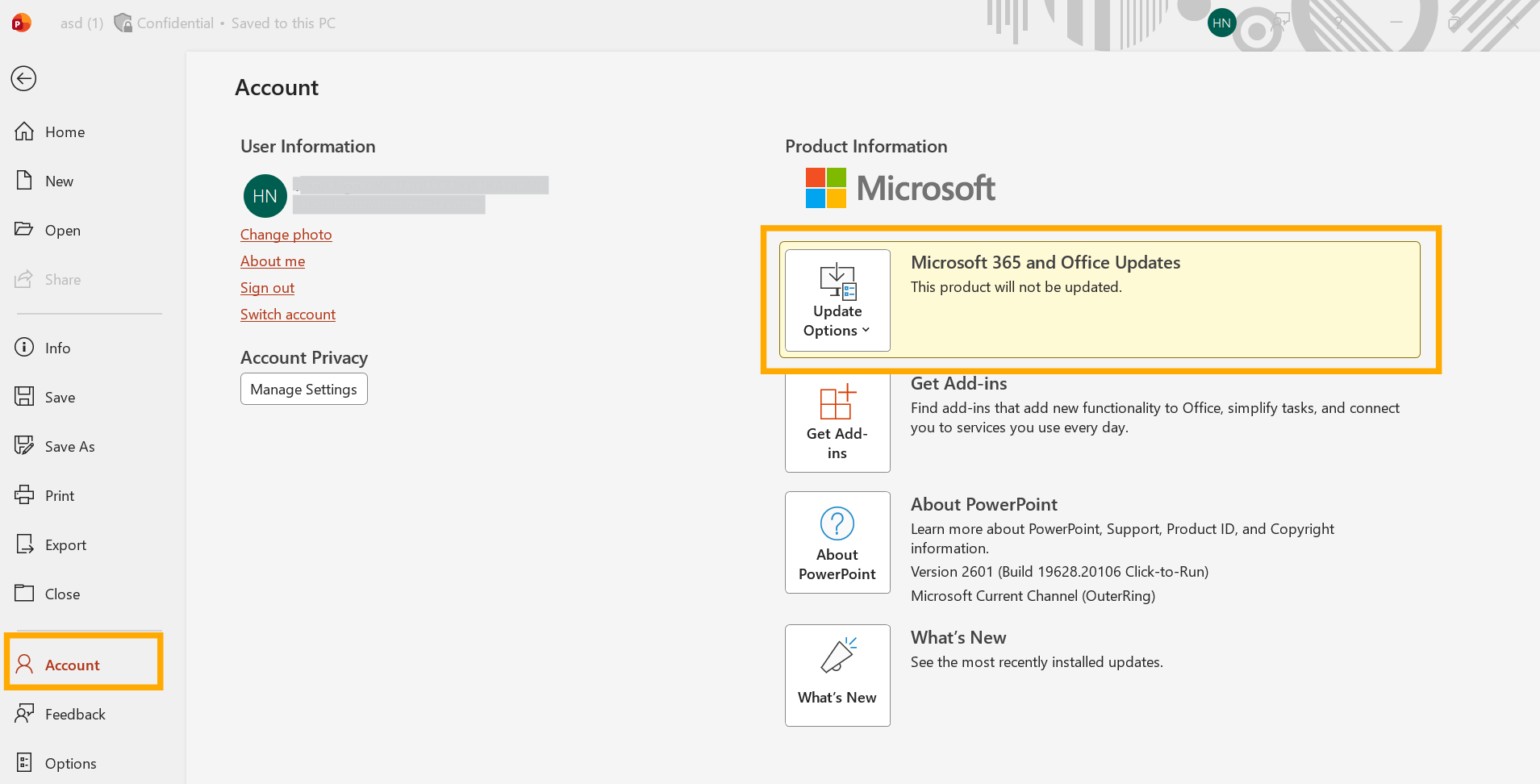
Task: Click the Confidential sensitivity label in the title bar
Action: tap(164, 23)
